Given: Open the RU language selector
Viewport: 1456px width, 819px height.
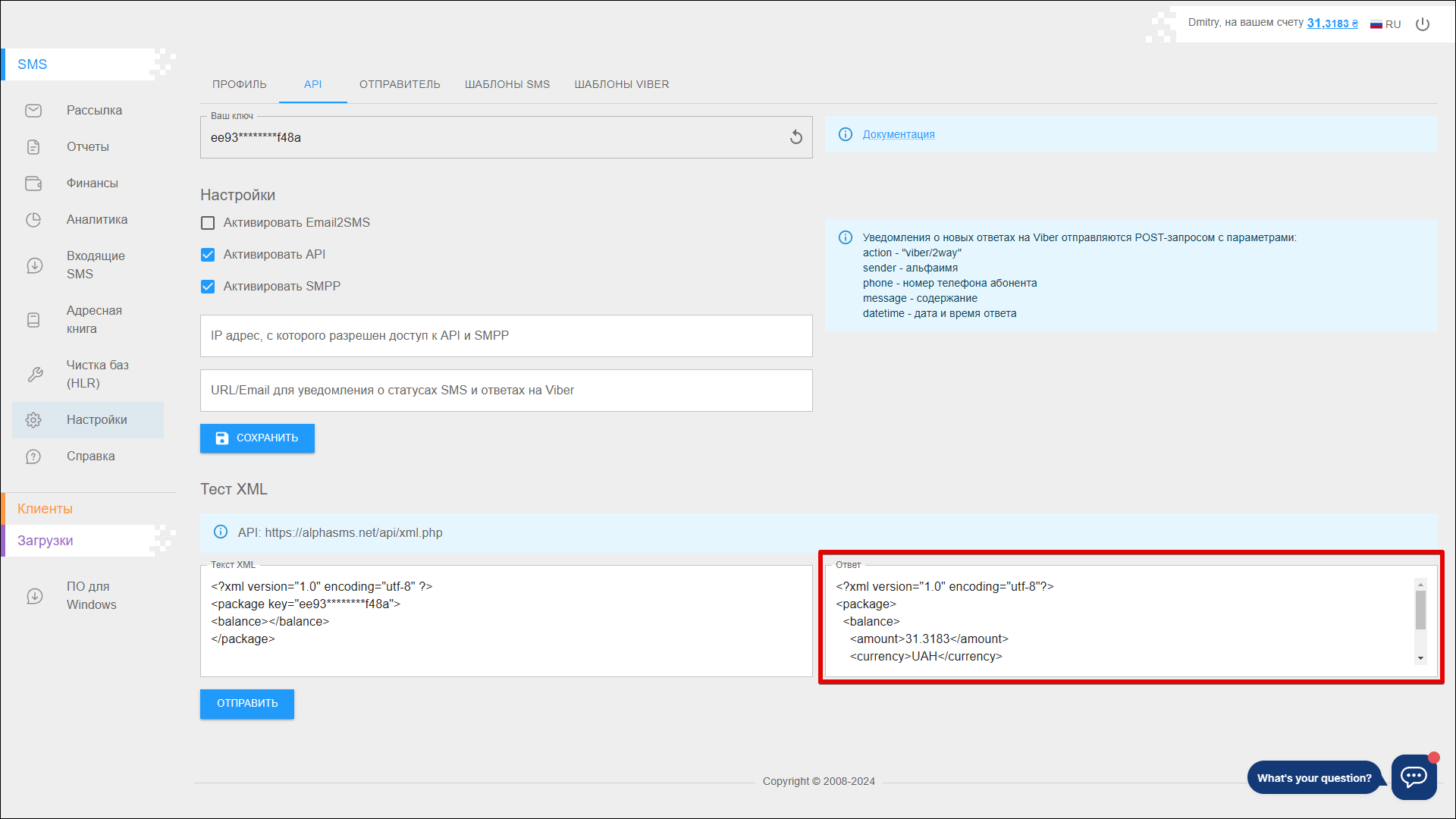Looking at the screenshot, I should click(1385, 24).
